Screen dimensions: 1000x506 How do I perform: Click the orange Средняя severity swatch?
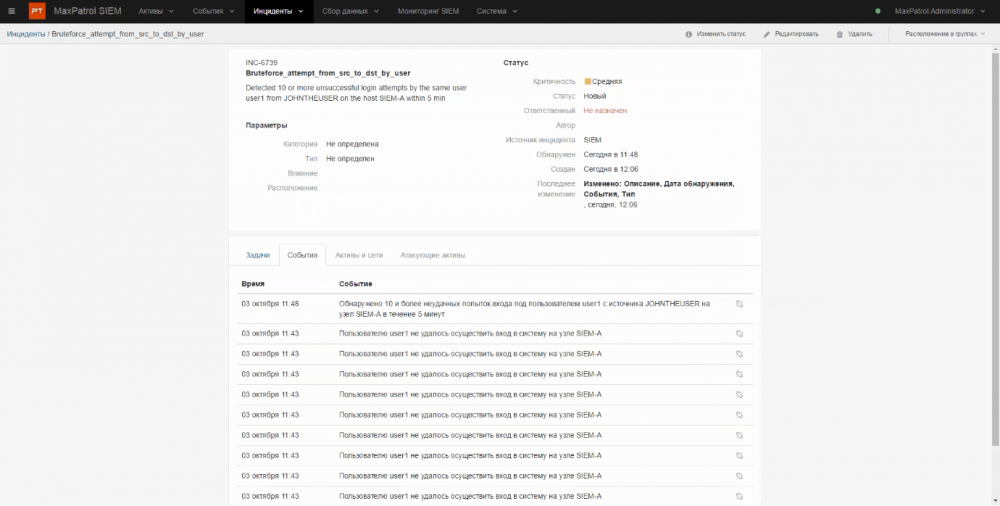coord(588,81)
